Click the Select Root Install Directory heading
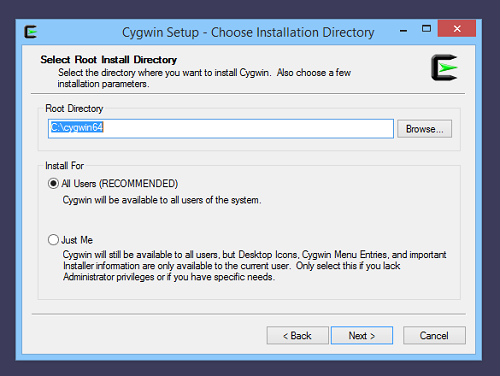The image size is (500, 376). coord(109,60)
